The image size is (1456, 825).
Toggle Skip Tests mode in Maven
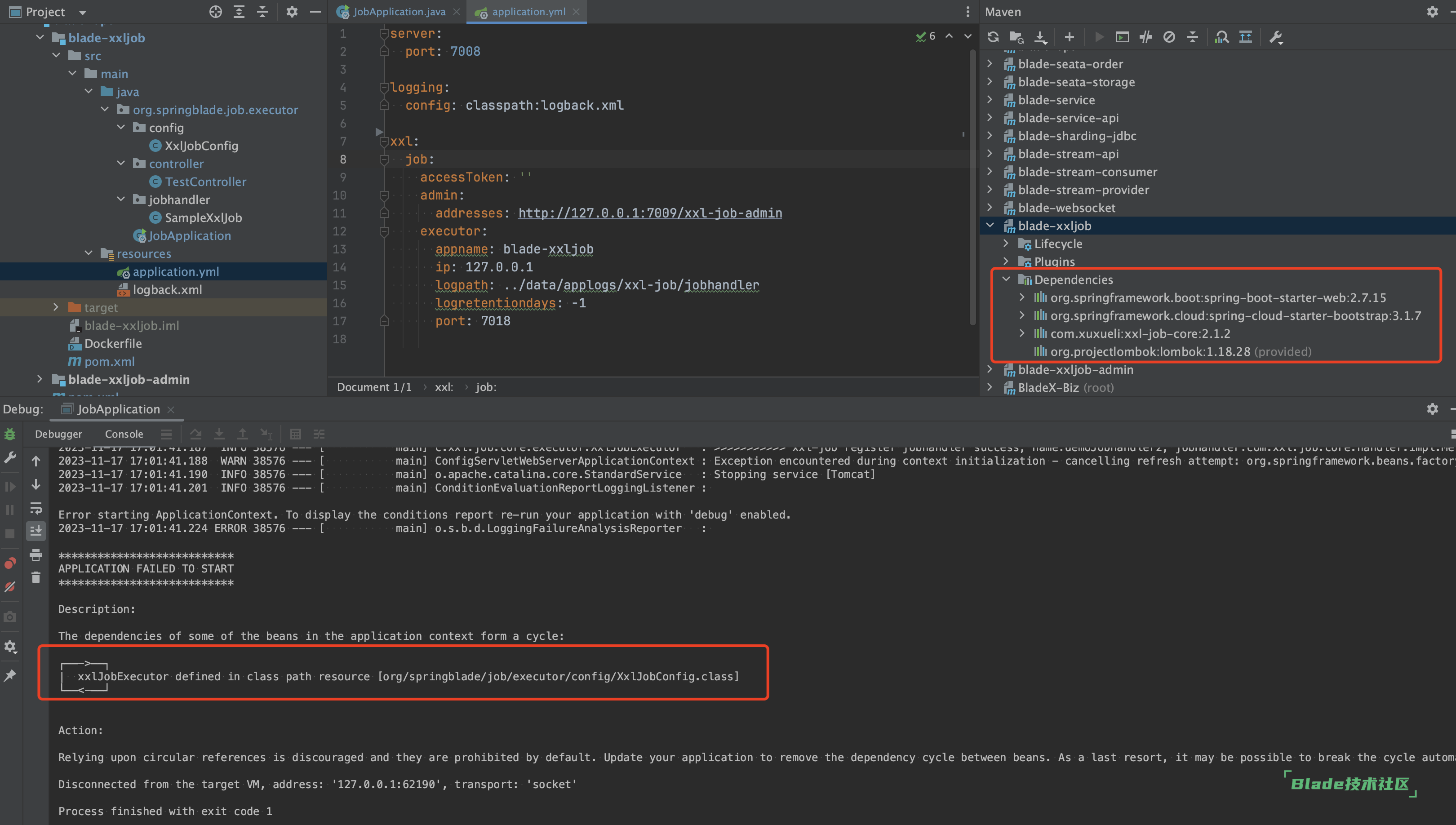click(1169, 37)
